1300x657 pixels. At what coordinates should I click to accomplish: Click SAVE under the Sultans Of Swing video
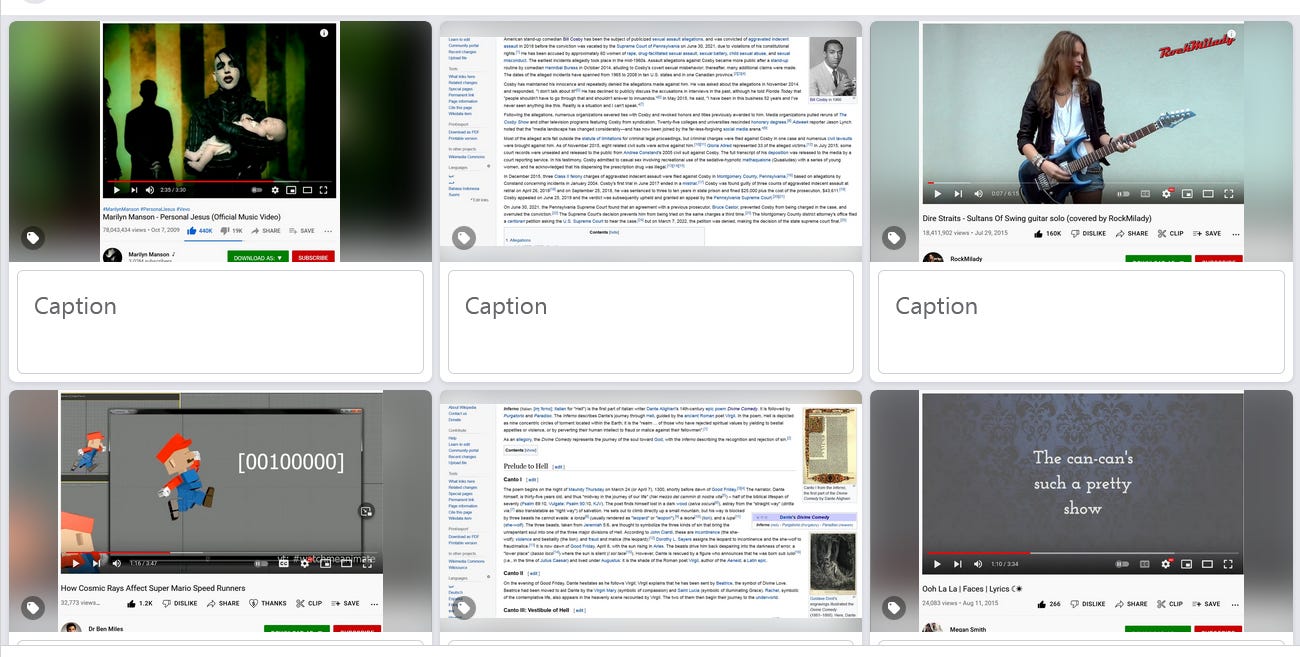click(1206, 233)
